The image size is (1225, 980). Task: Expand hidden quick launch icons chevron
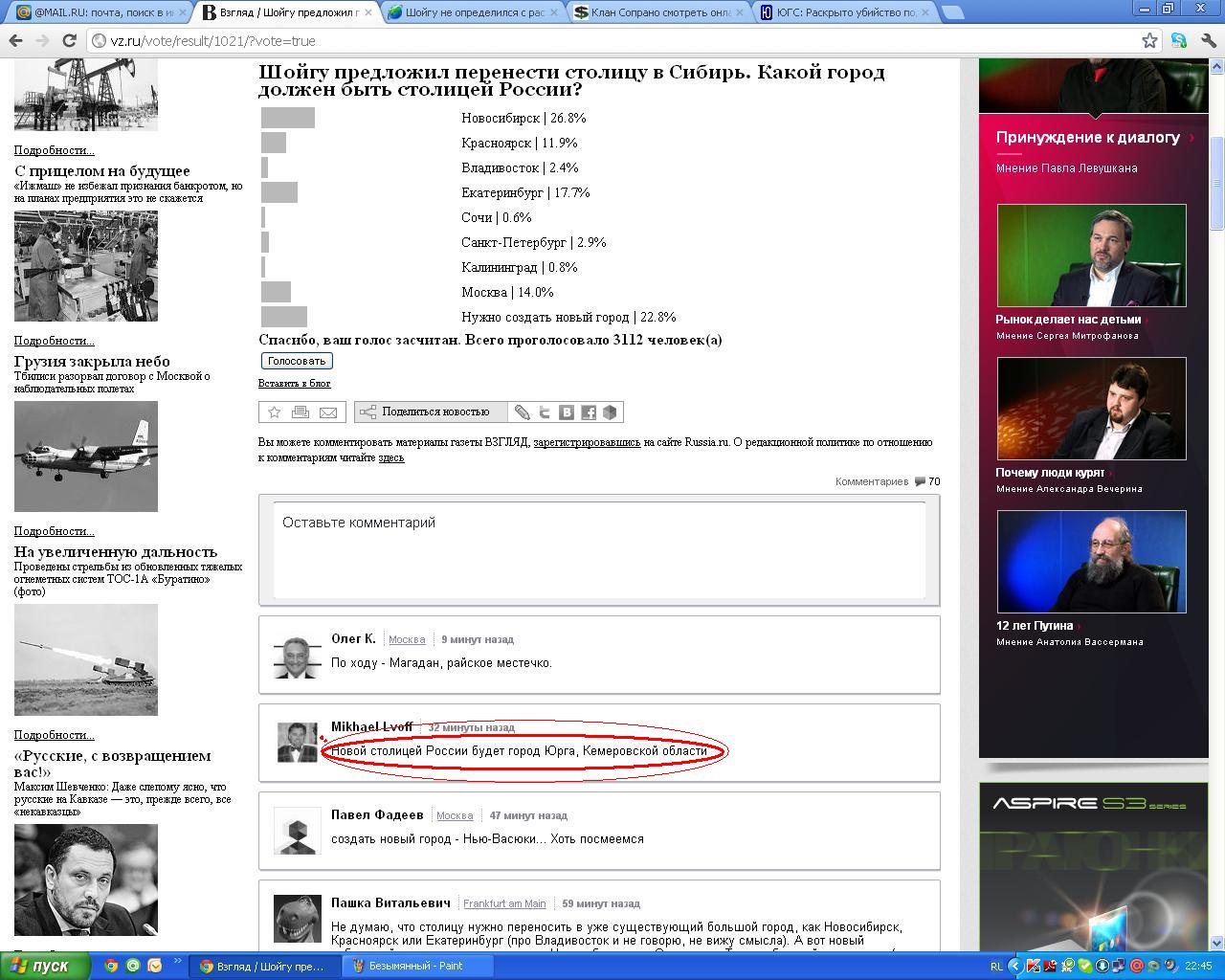178,962
